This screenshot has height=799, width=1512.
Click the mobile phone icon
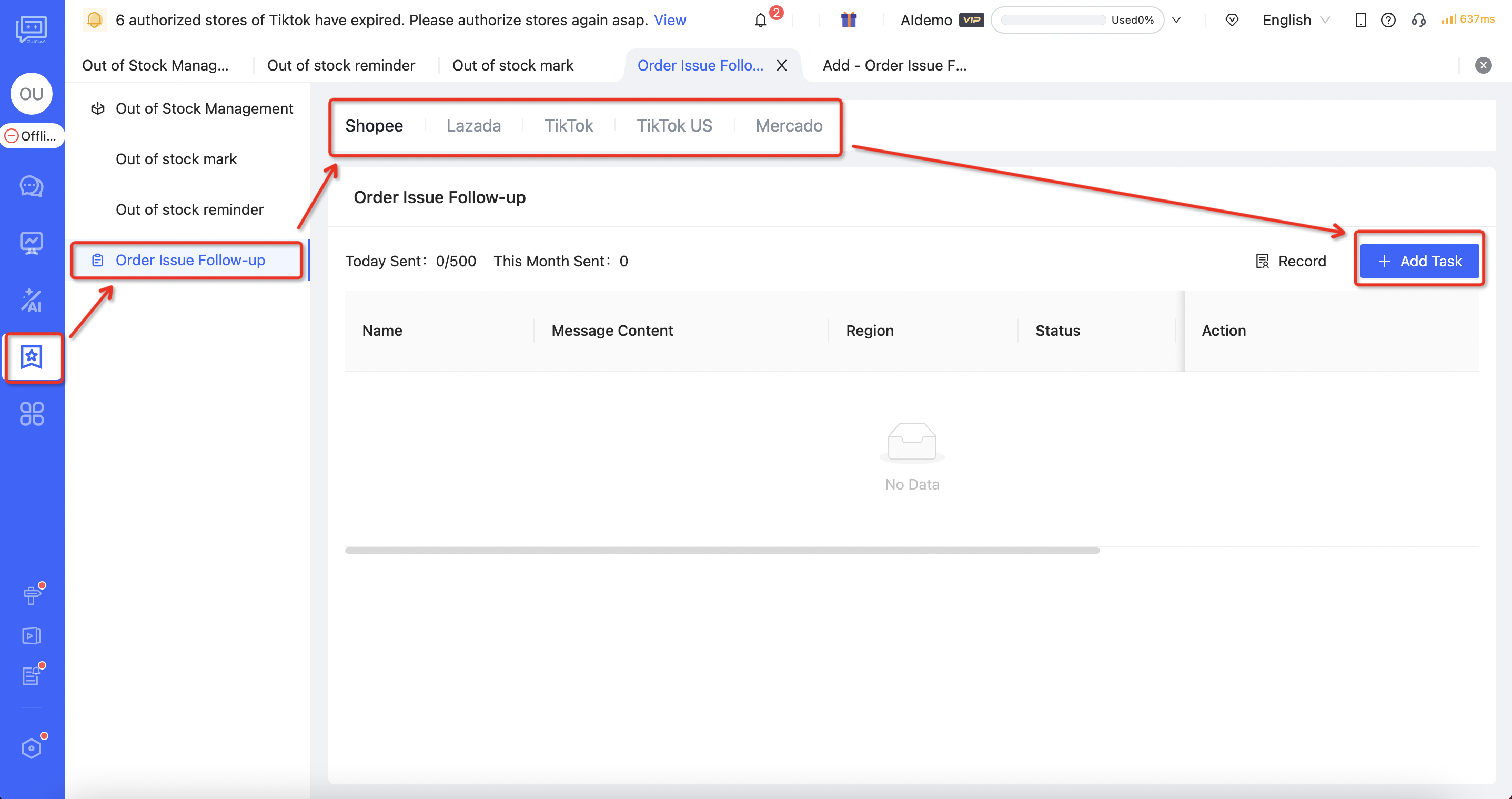point(1360,20)
